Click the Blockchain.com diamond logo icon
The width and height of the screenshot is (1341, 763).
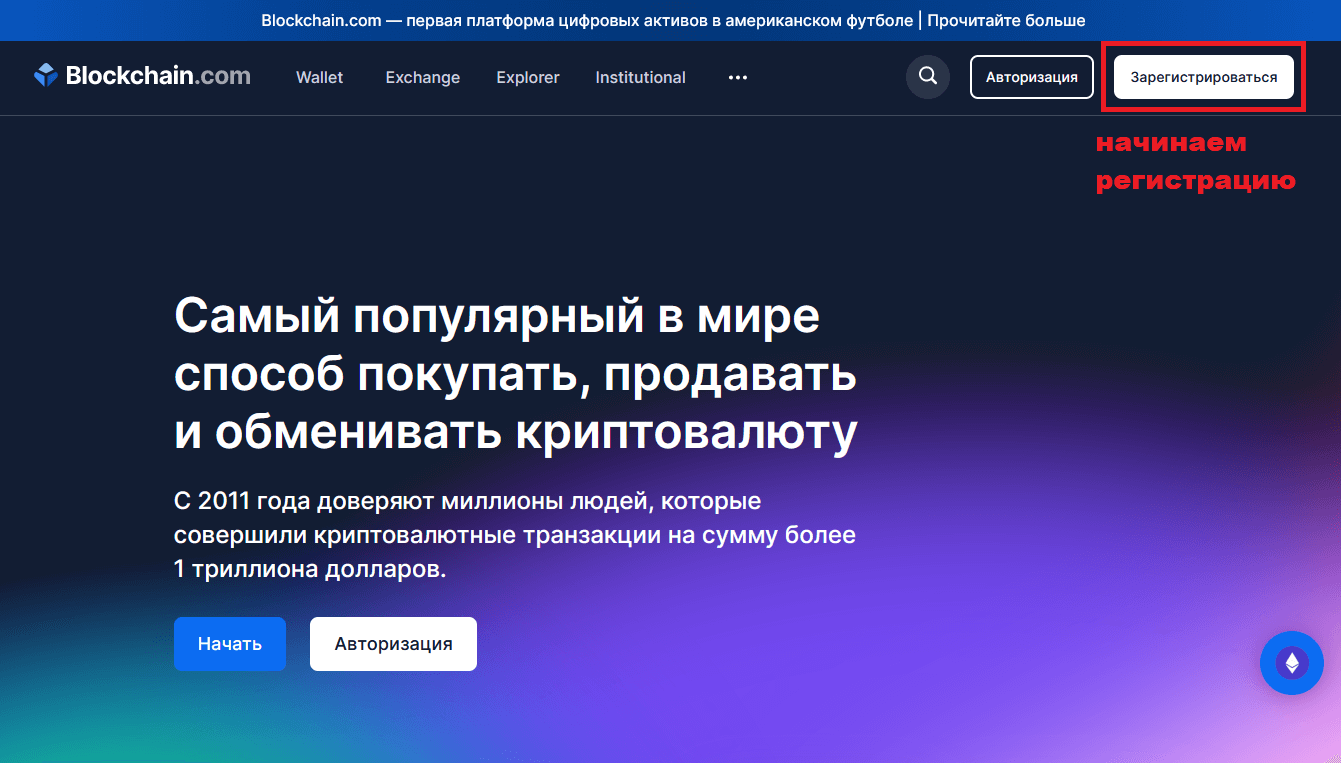click(x=46, y=76)
